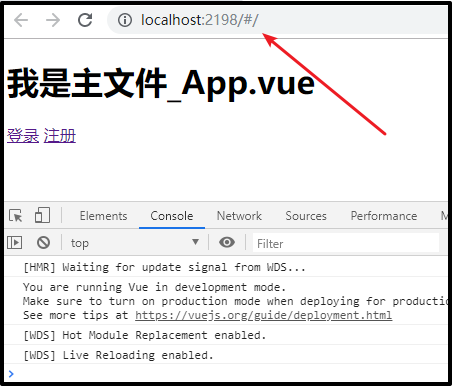Open the site info circle icon
The image size is (452, 390).
[125, 20]
